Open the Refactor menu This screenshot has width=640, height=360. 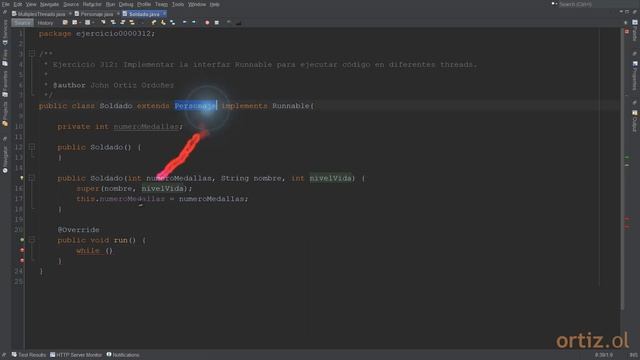[92, 4]
